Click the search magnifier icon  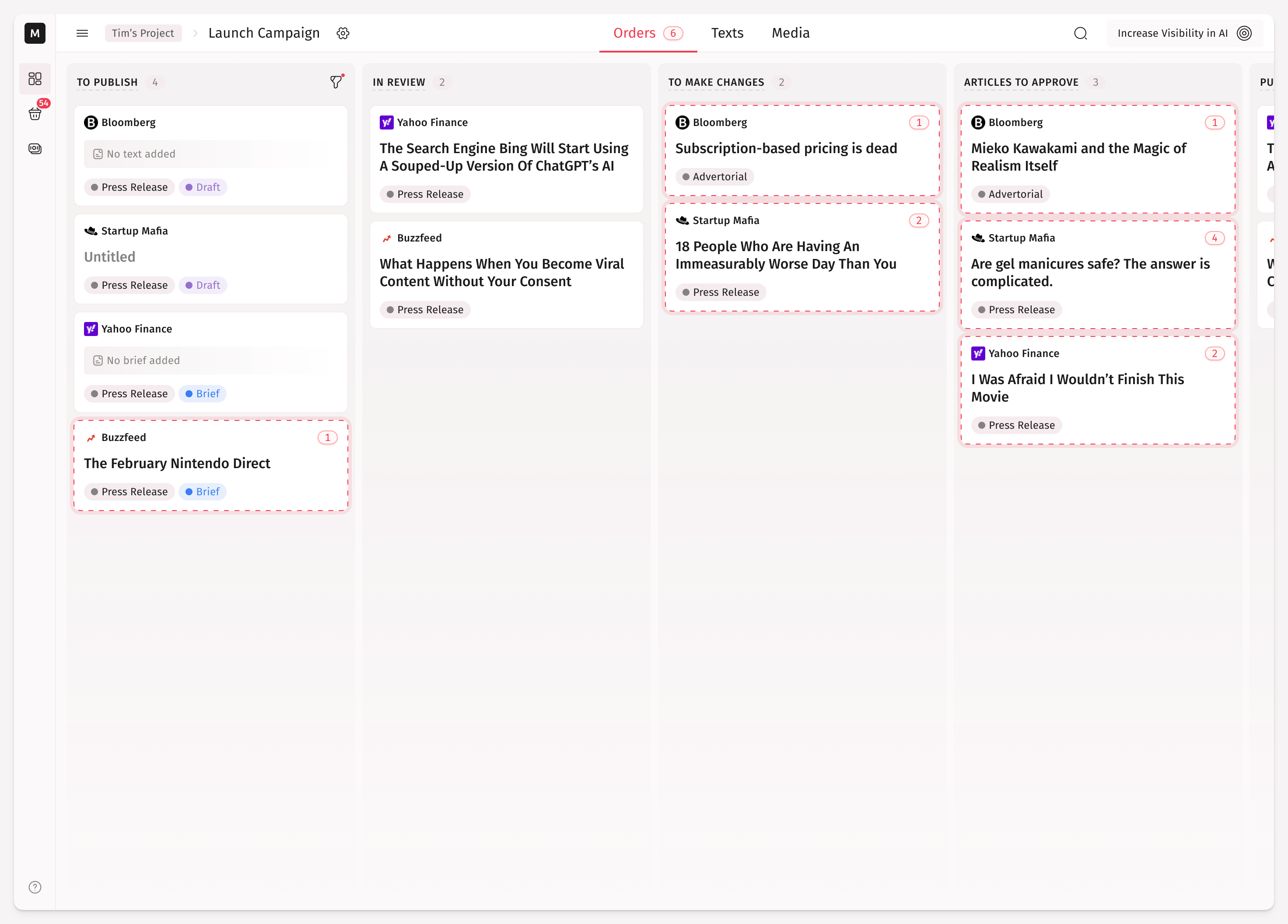(x=1080, y=33)
